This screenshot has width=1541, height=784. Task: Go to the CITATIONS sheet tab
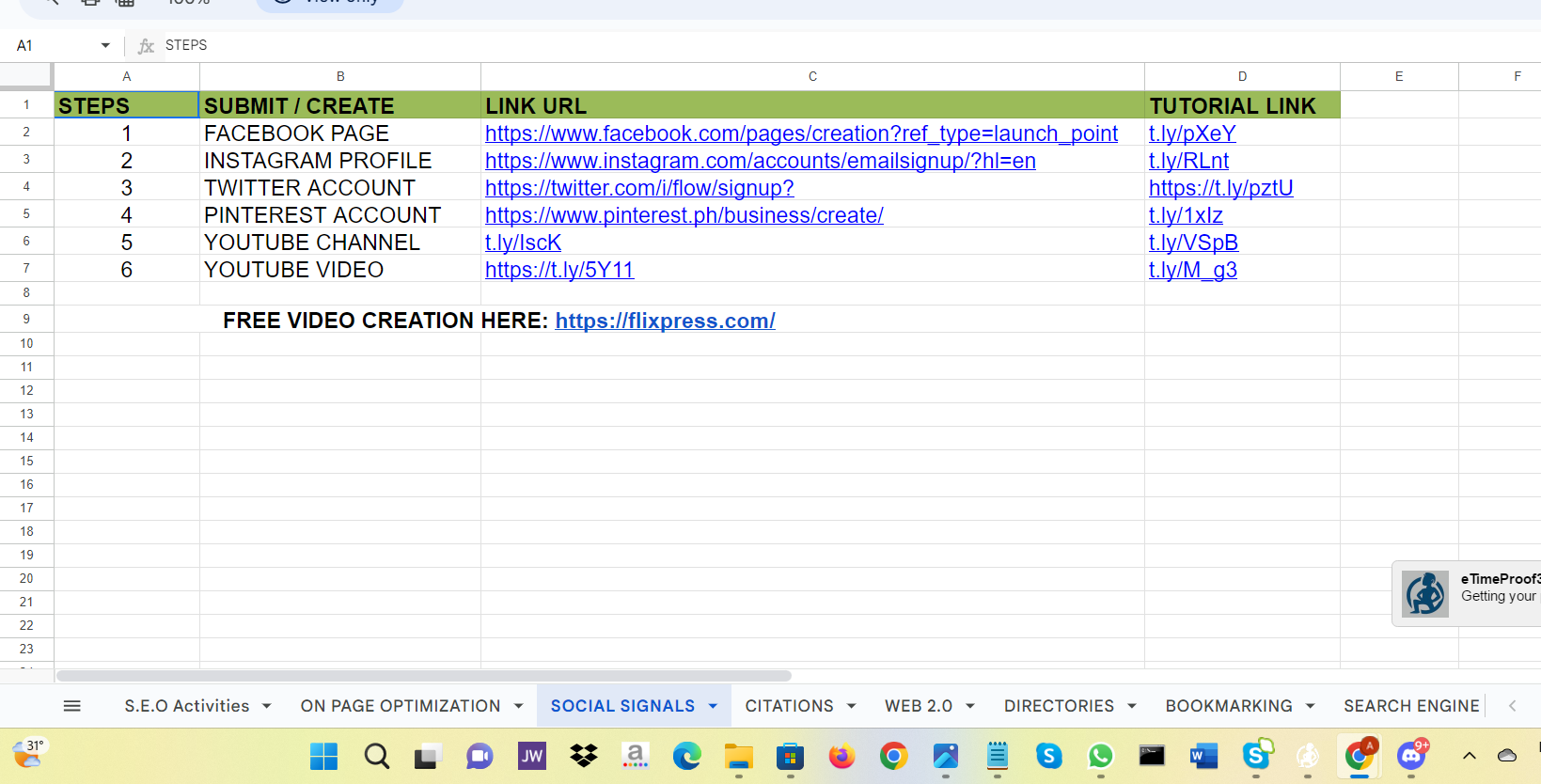coord(789,706)
